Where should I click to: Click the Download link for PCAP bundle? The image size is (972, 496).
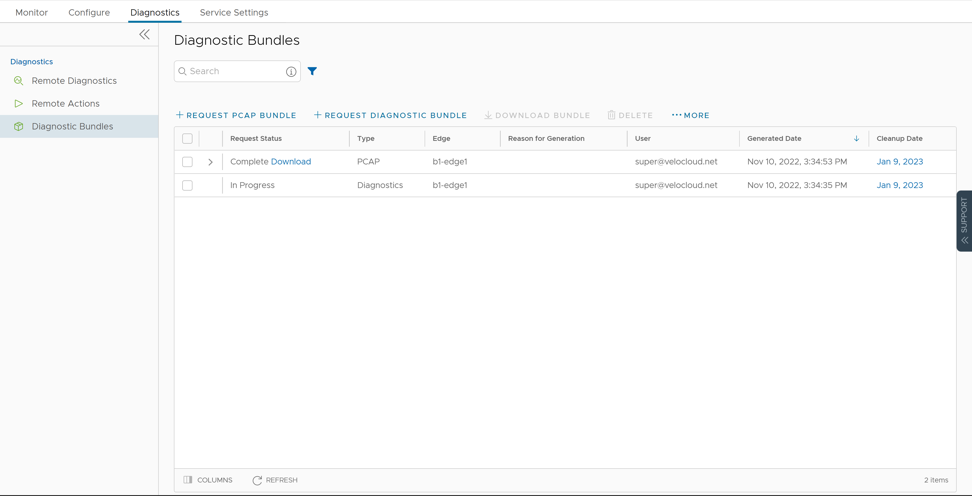[291, 162]
